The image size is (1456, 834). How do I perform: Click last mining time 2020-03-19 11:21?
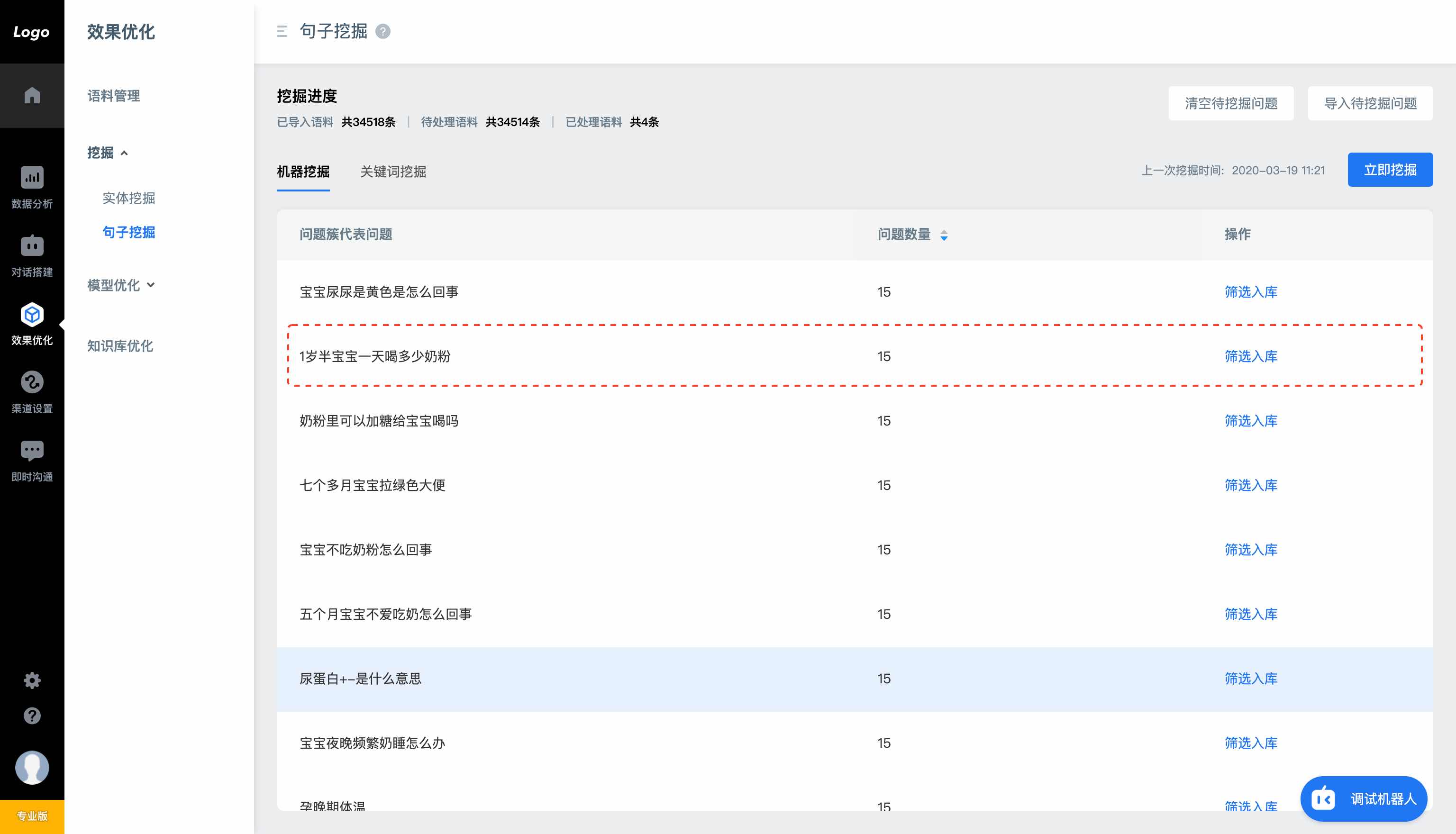(x=1278, y=170)
